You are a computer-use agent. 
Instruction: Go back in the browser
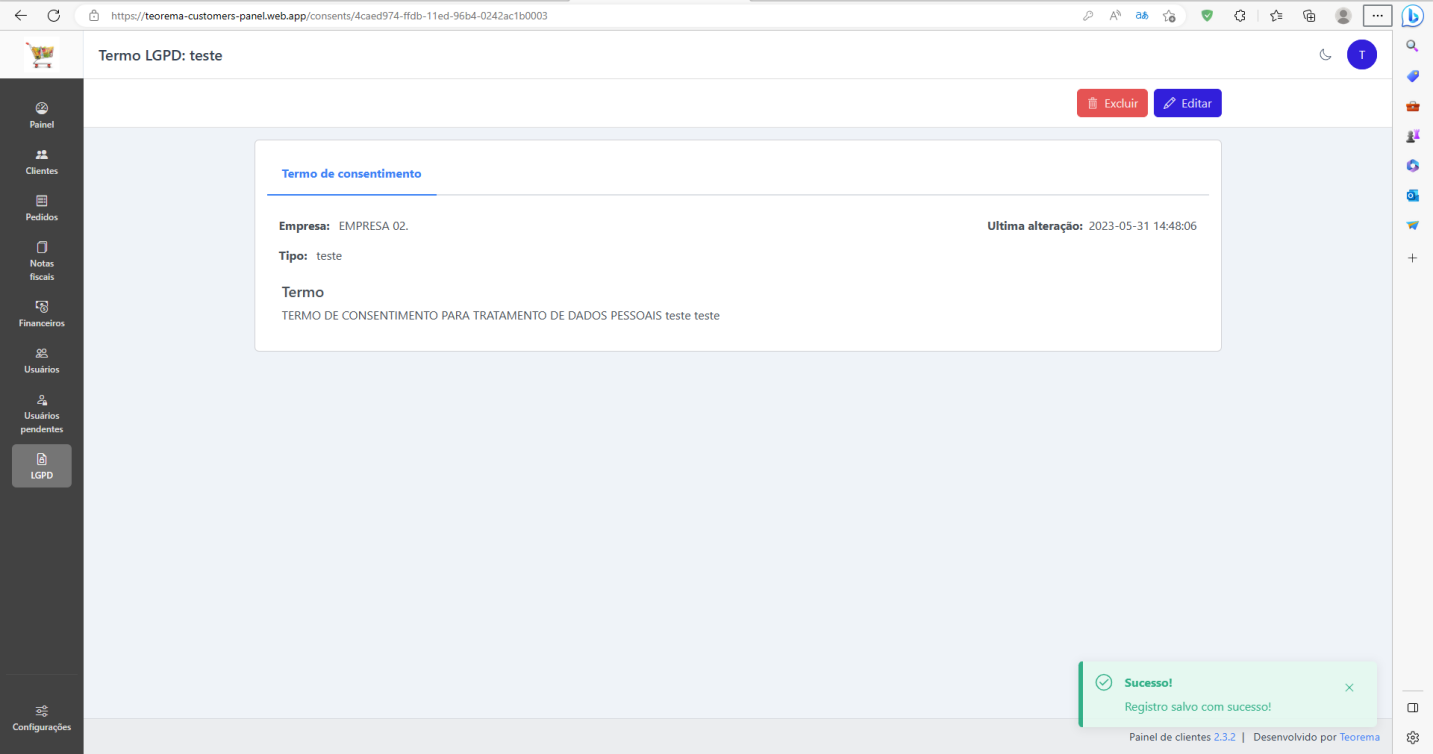pyautogui.click(x=21, y=15)
